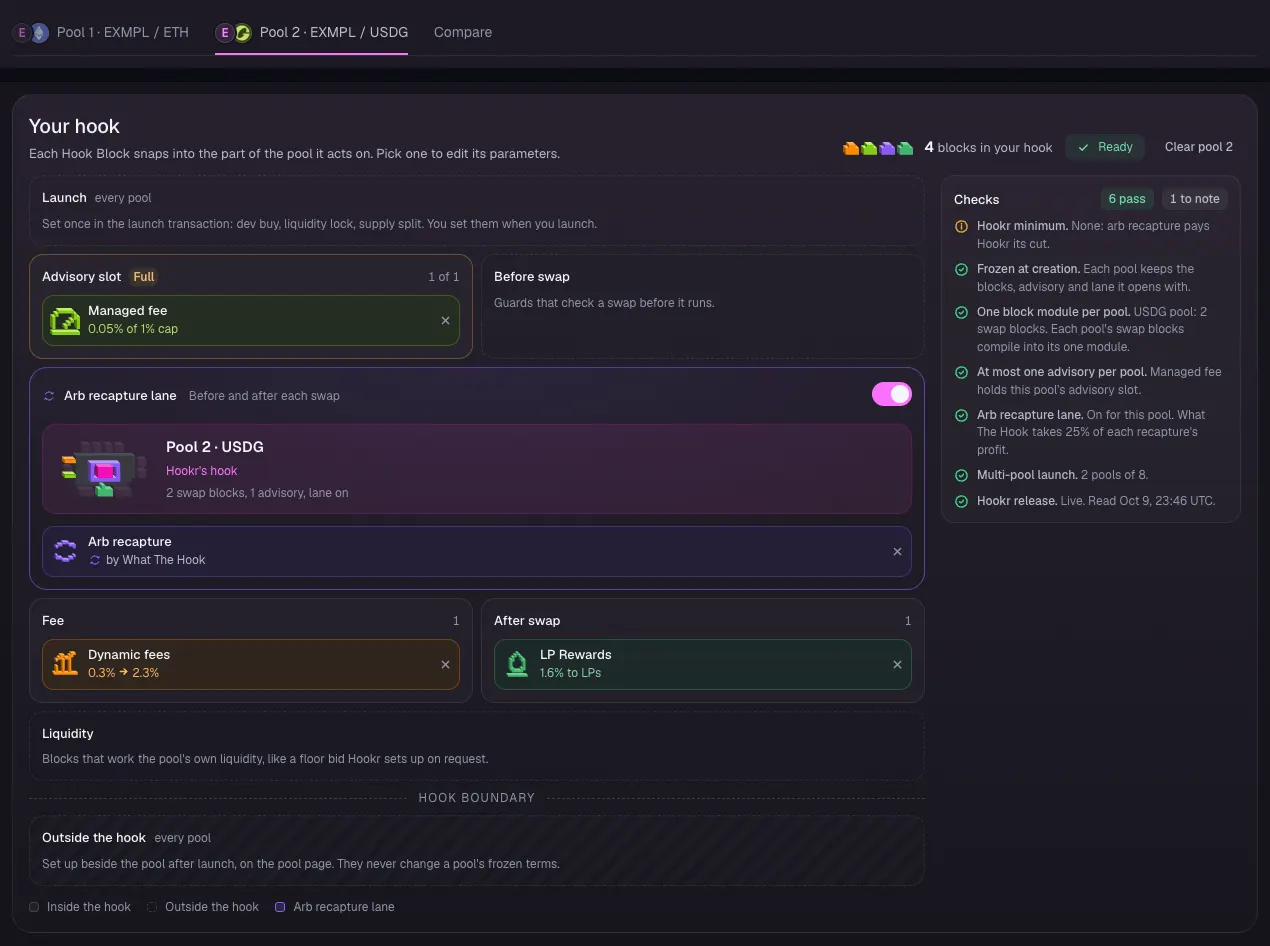
Task: Remove the Managed fee block
Action: (445, 321)
